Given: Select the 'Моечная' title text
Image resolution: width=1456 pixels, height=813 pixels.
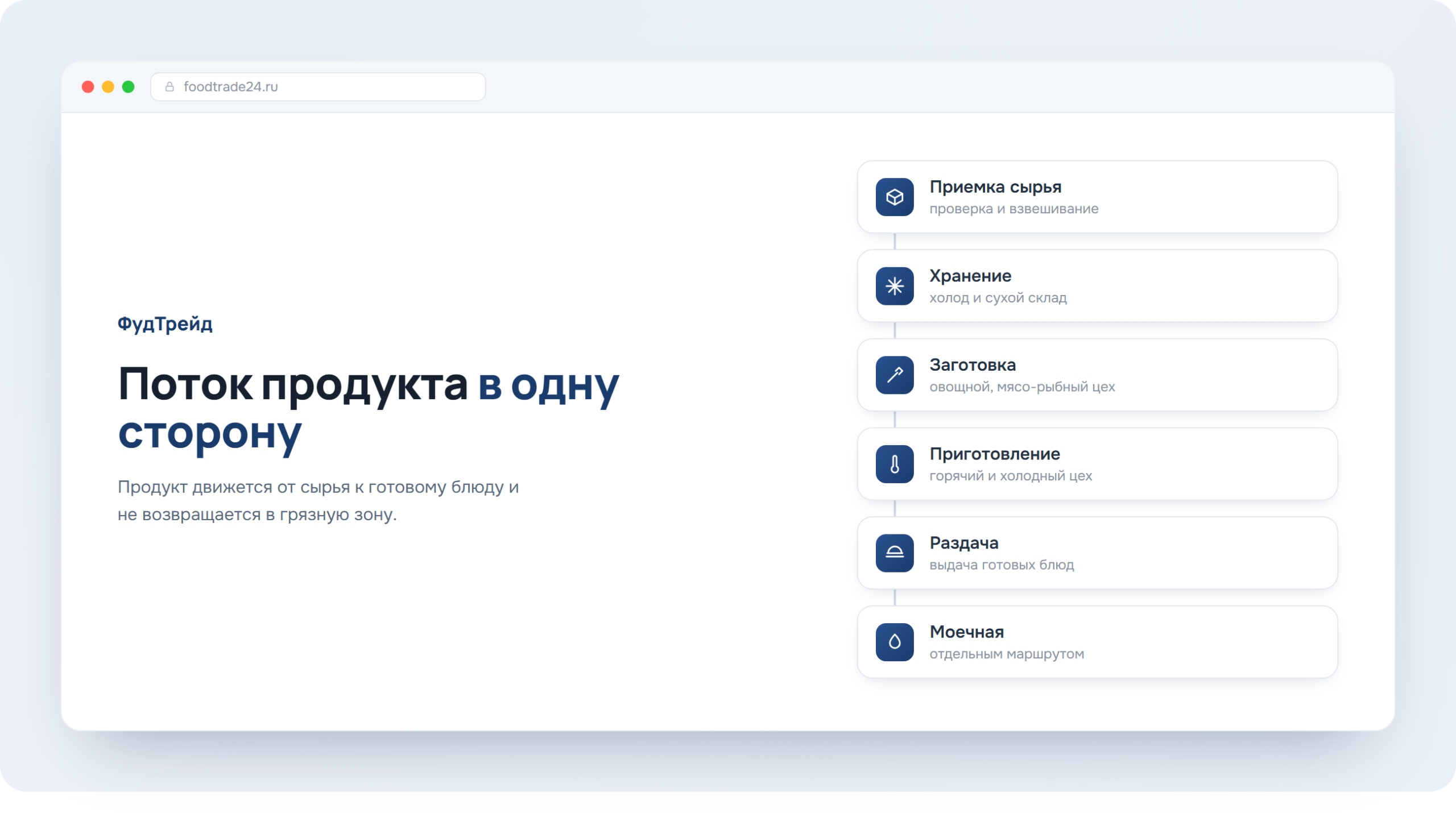Looking at the screenshot, I should [x=967, y=632].
